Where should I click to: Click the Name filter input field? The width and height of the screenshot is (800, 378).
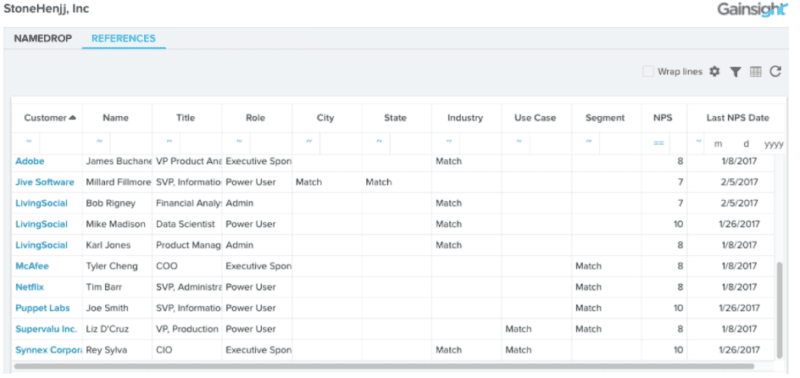131,143
